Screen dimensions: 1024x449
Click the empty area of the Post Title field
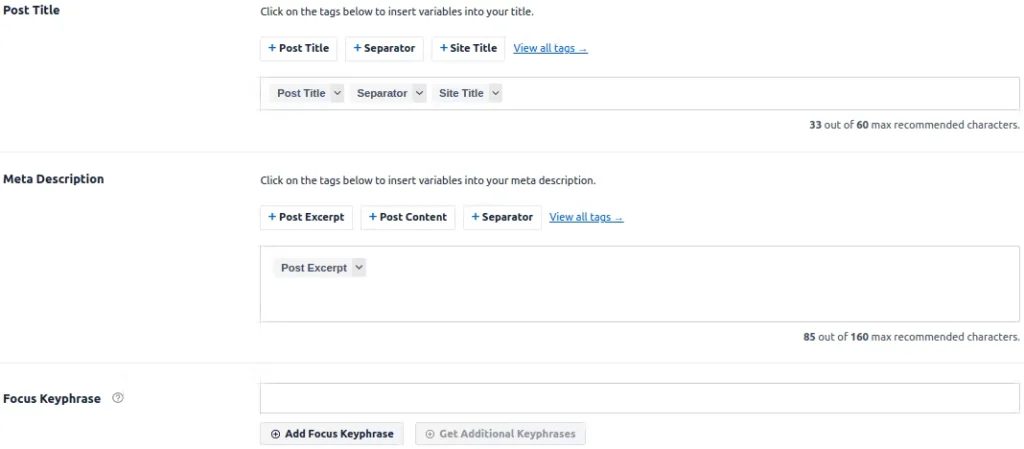tap(750, 93)
